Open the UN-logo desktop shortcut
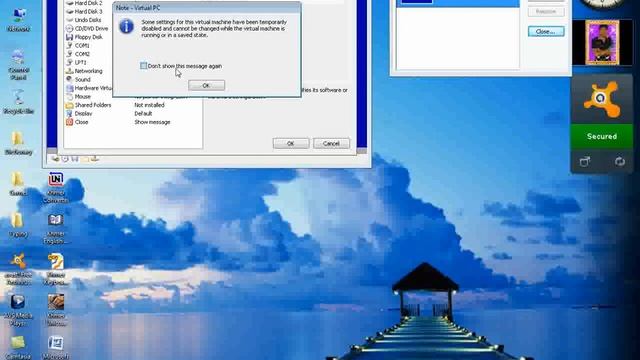Viewport: 640px width, 360px height. (x=56, y=187)
